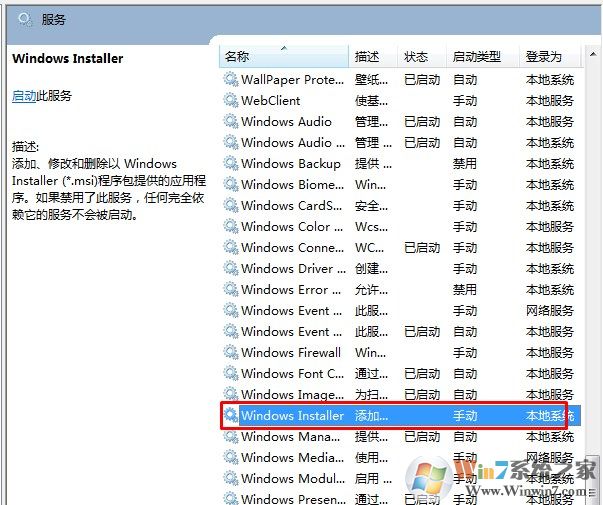Click the 添加... description of Windows Installer
Viewport: 603px width, 505px height.
[371, 415]
